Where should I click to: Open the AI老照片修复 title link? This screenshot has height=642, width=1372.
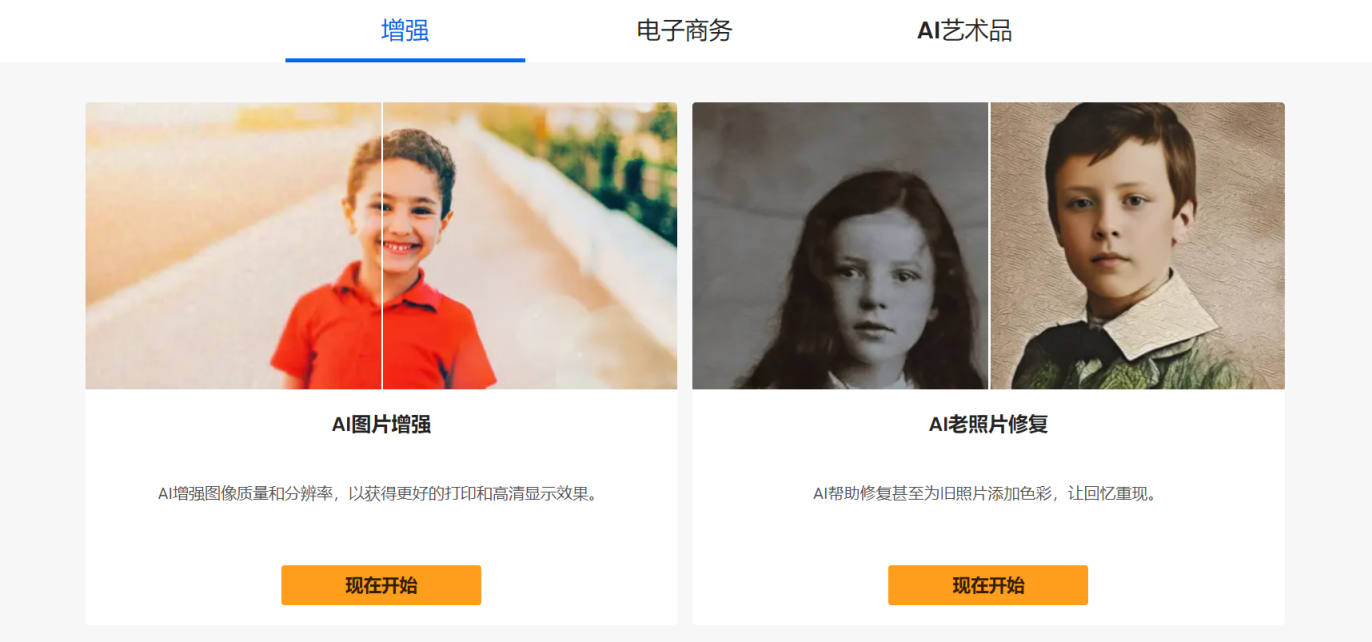click(x=988, y=424)
